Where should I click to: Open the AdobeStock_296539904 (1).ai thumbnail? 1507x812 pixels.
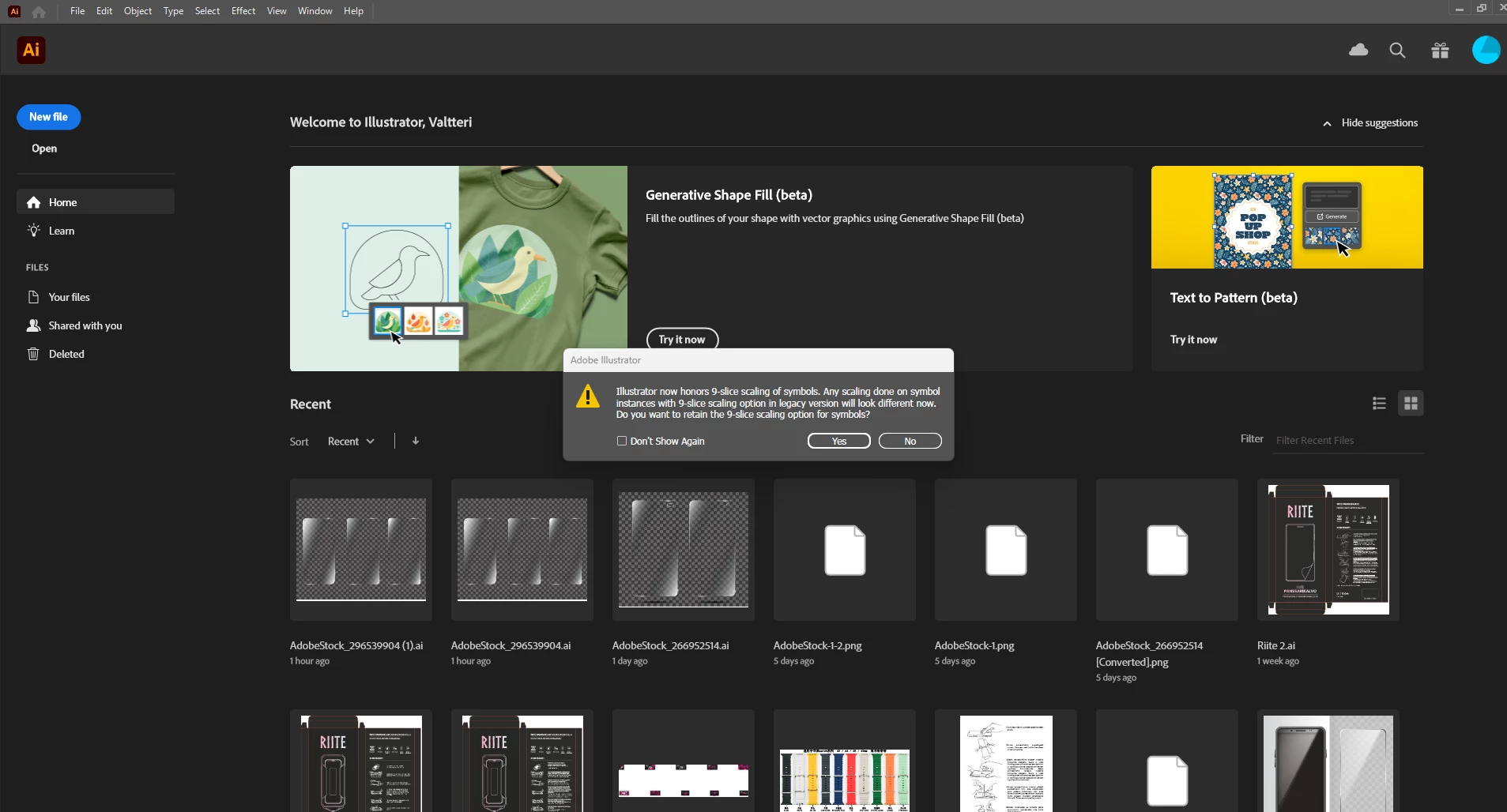[x=361, y=550]
